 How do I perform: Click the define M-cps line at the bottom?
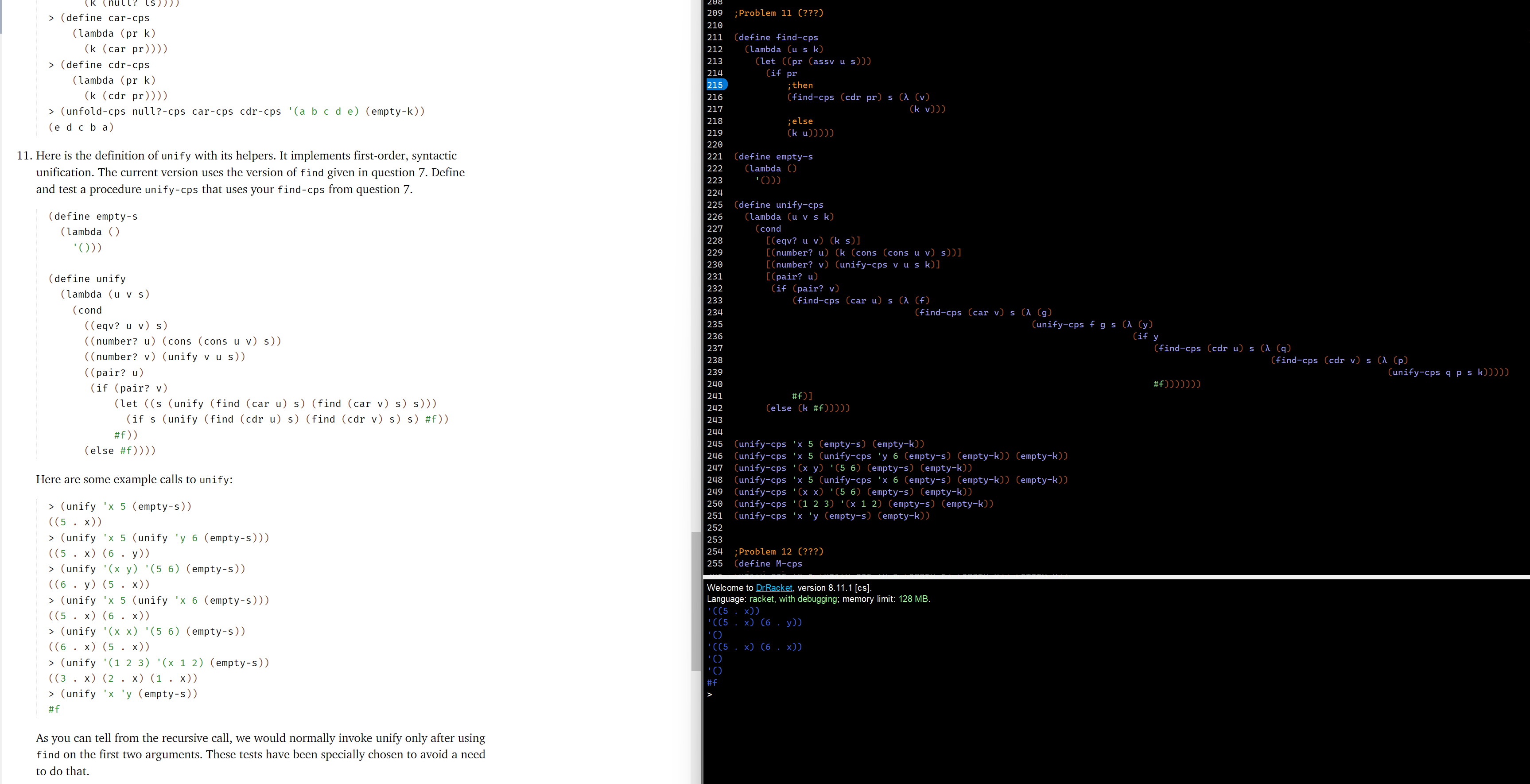[767, 564]
